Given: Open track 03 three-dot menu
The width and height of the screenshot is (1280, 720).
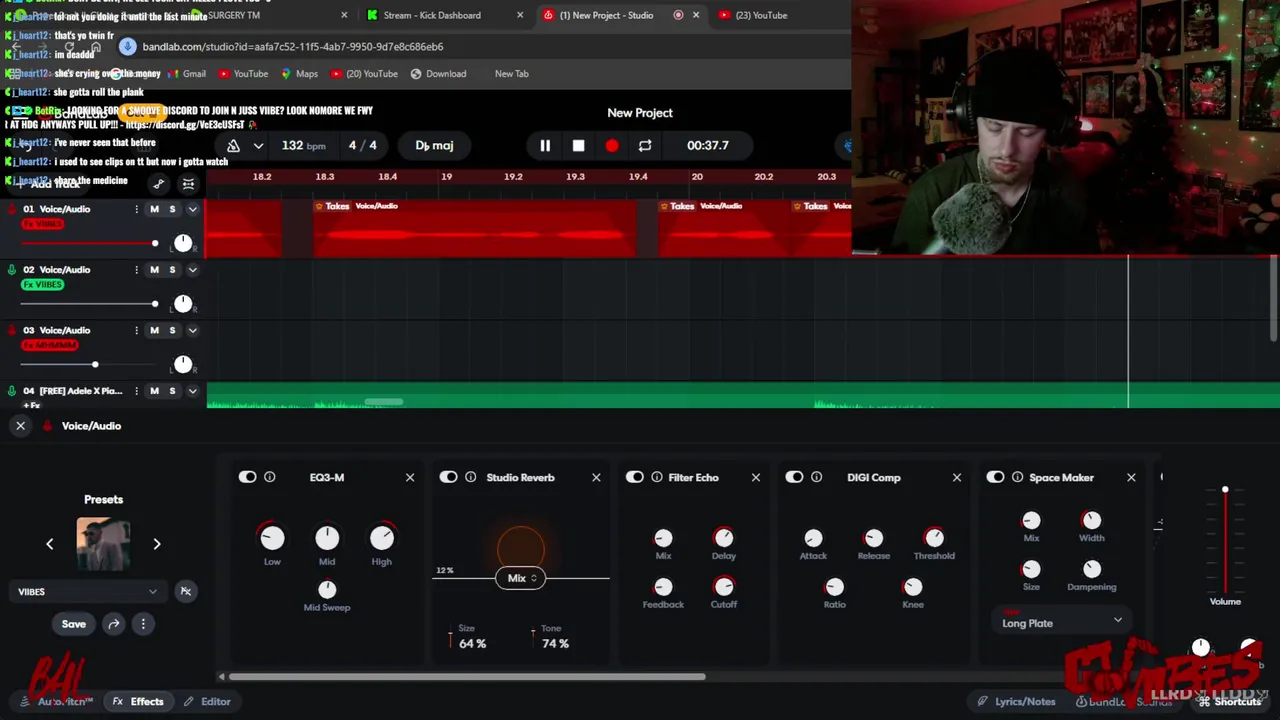Looking at the screenshot, I should coord(136,330).
